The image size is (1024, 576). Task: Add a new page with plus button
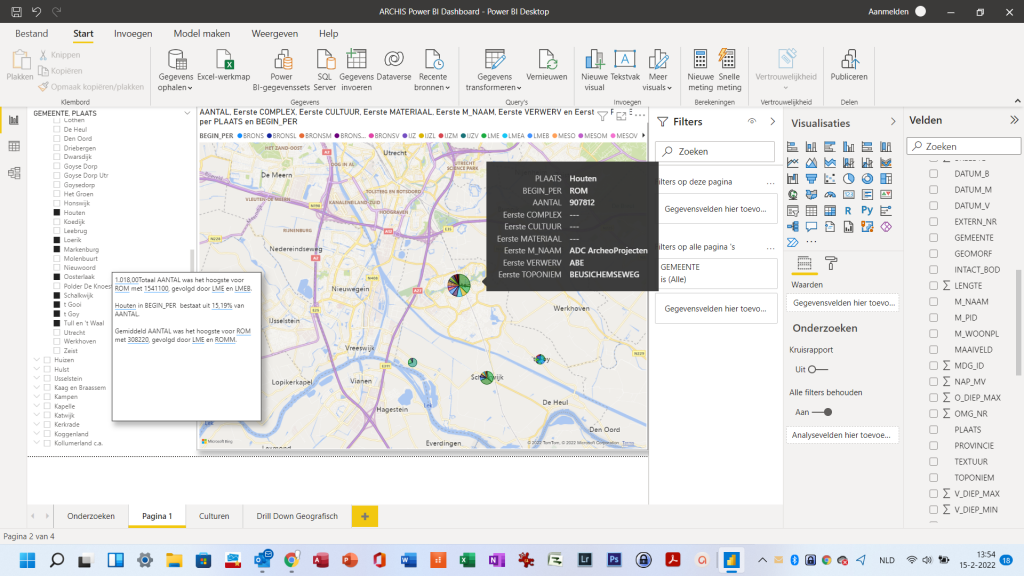[364, 516]
